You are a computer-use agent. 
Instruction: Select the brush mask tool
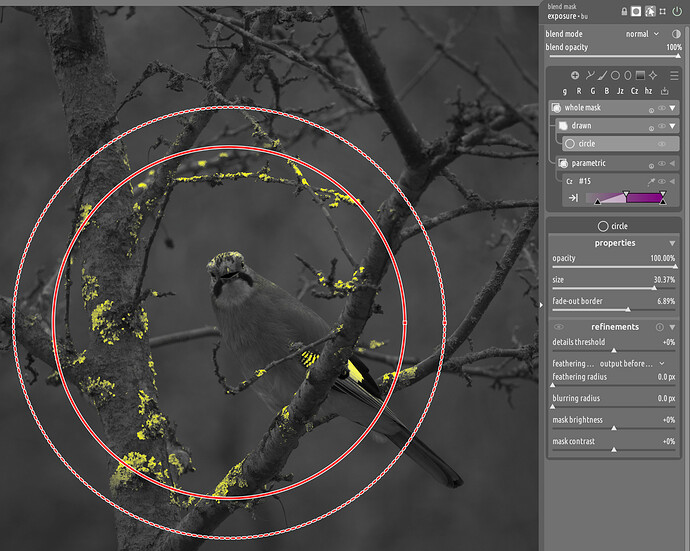tap(602, 75)
